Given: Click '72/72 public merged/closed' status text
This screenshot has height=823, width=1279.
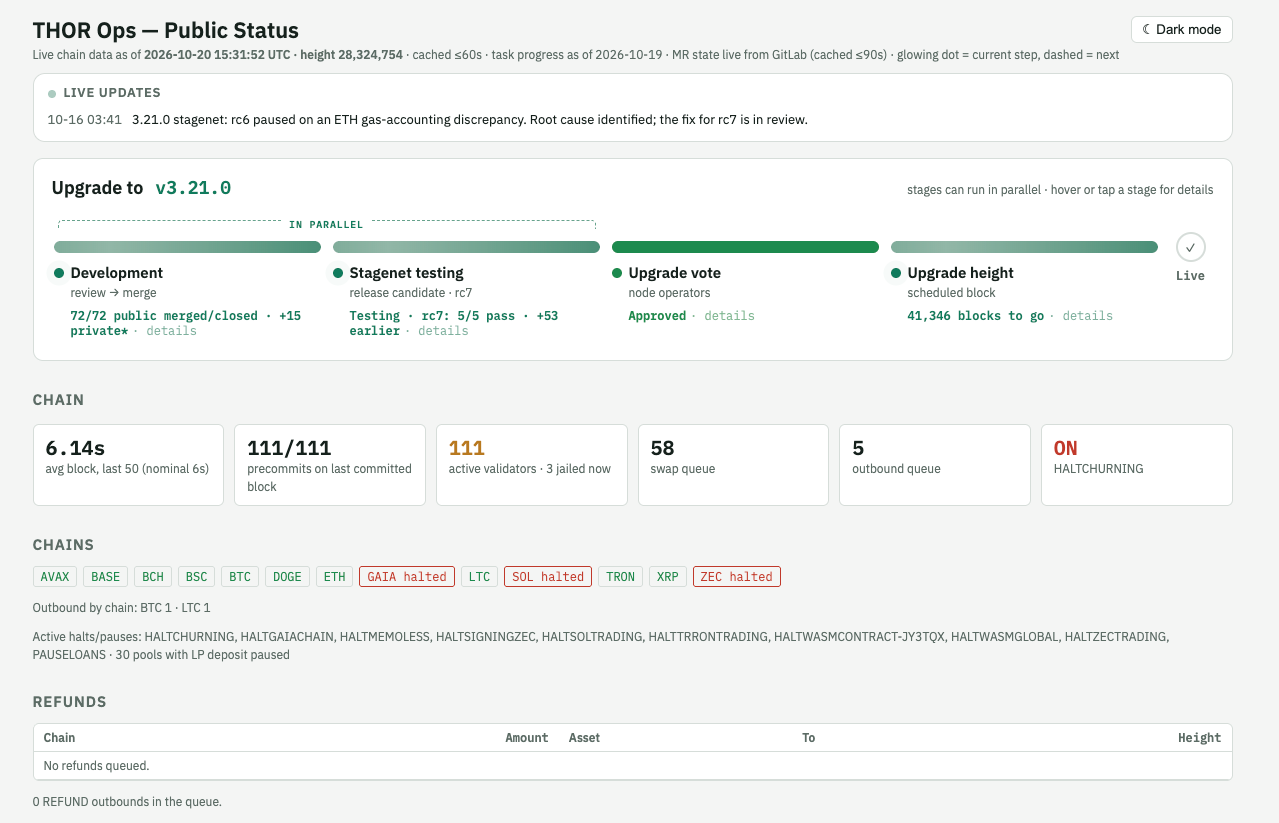Looking at the screenshot, I should 163,316.
